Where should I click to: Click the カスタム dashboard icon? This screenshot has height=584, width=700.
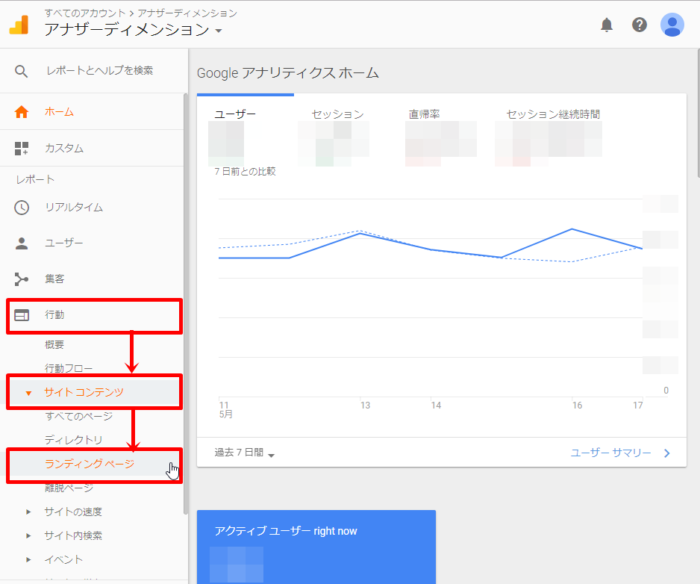(21, 148)
